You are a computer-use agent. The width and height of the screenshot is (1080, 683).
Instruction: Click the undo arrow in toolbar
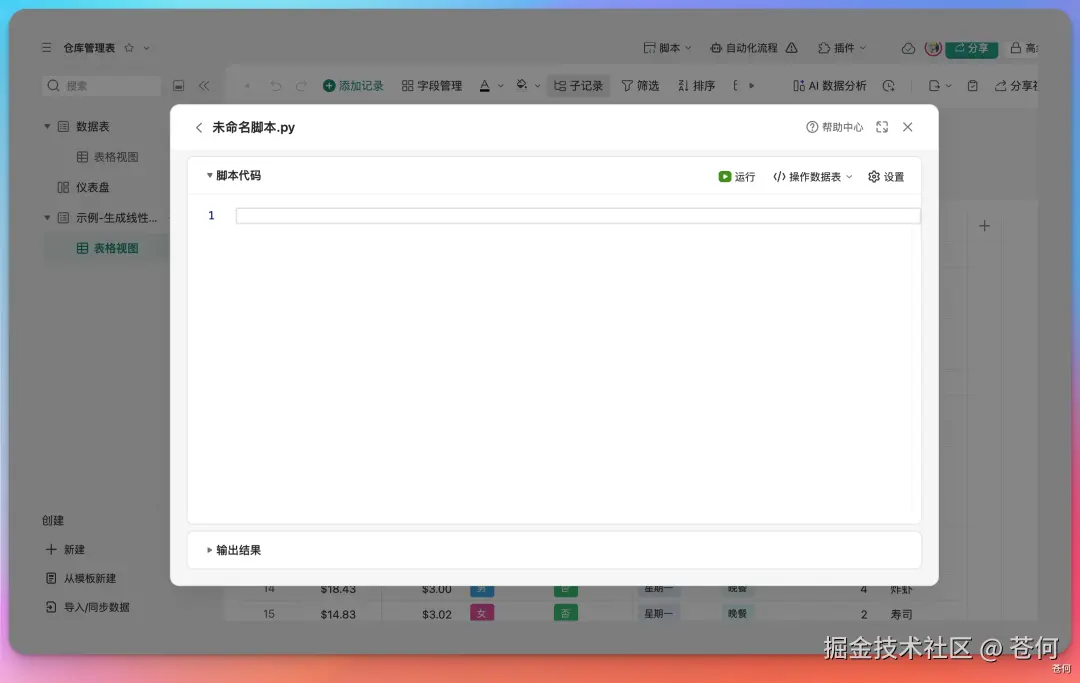click(x=276, y=85)
